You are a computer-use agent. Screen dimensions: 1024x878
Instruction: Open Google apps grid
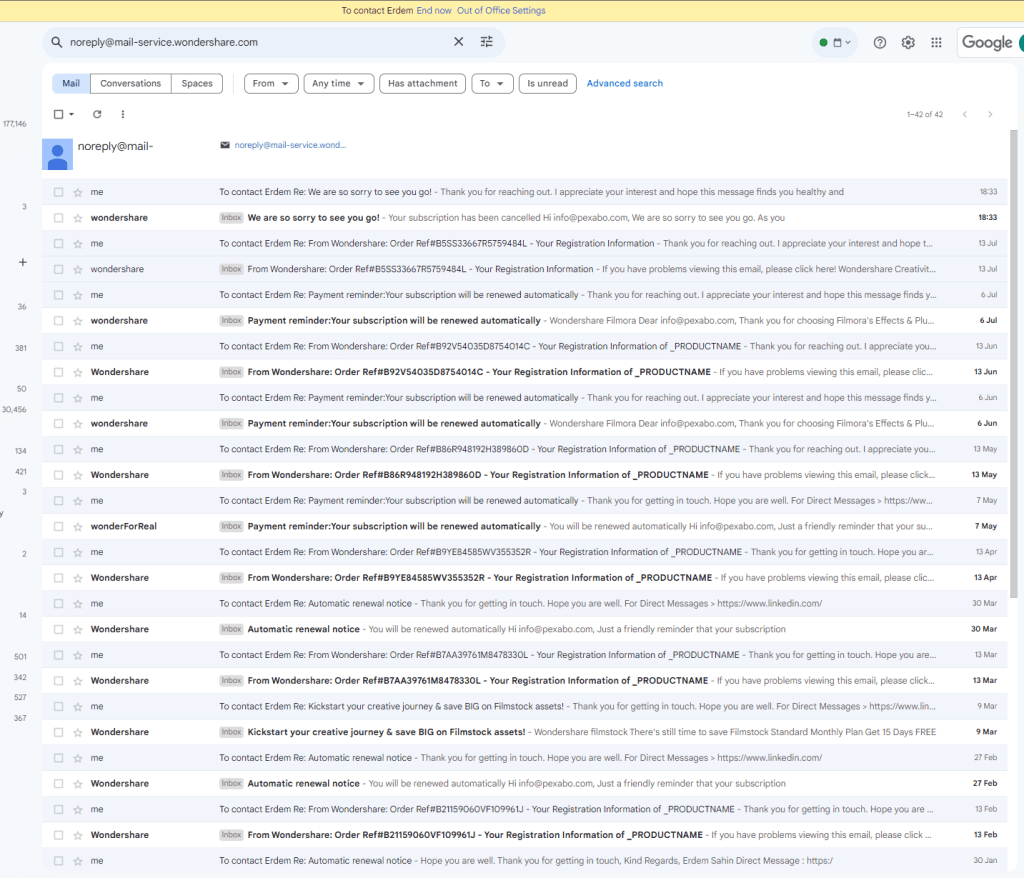tap(936, 42)
